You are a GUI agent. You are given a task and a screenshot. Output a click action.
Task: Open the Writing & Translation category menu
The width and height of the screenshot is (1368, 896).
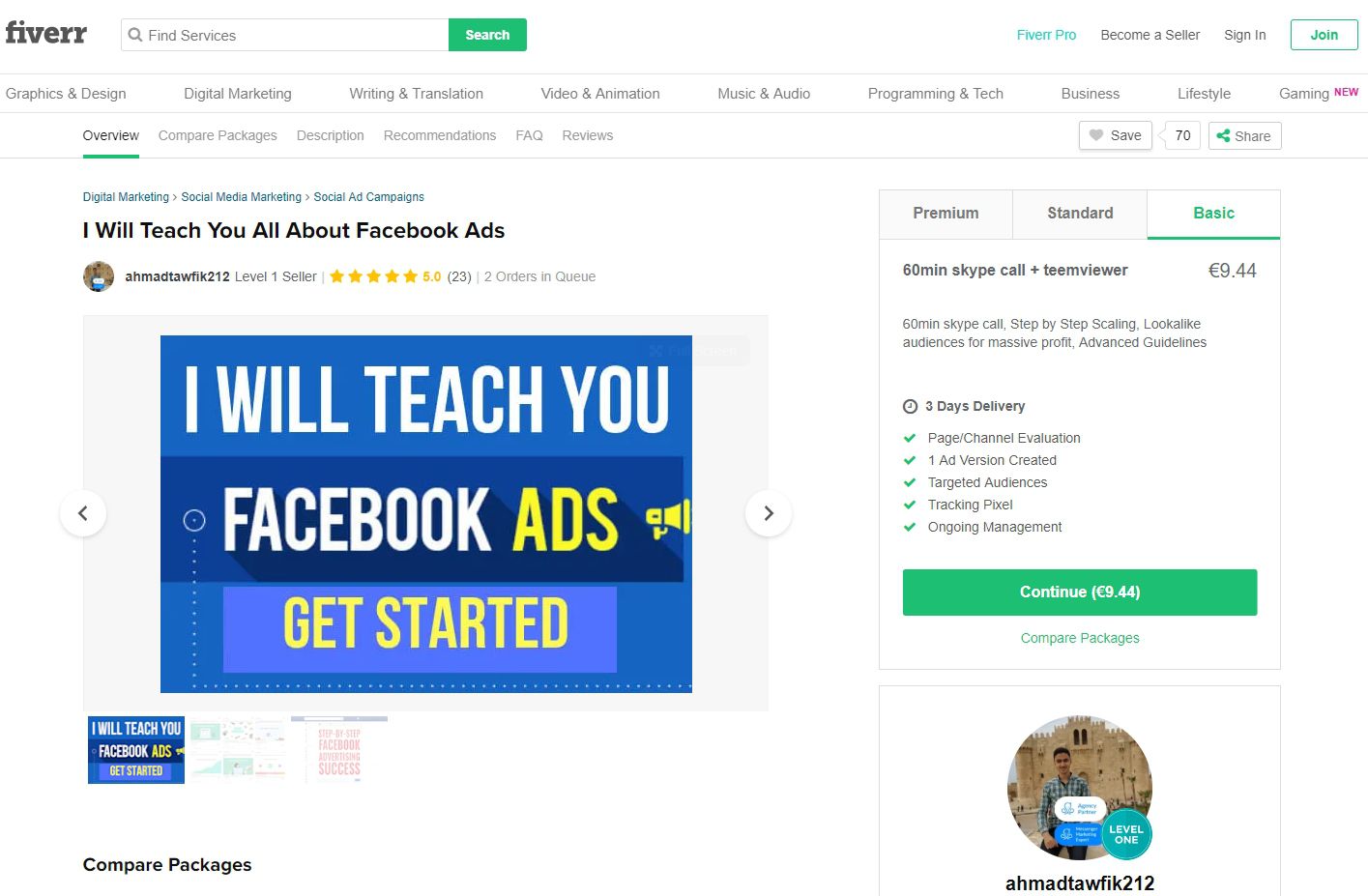[x=416, y=94]
